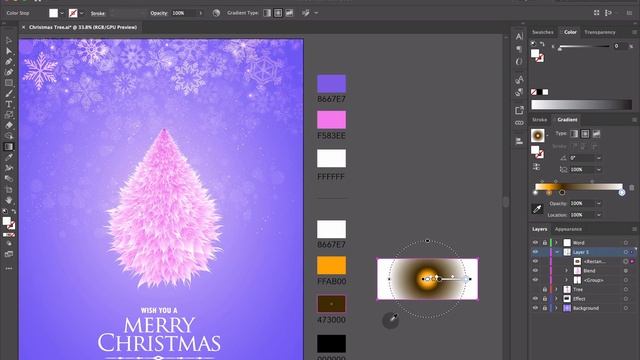Swap fill and stroke in Color panel

click(x=542, y=44)
